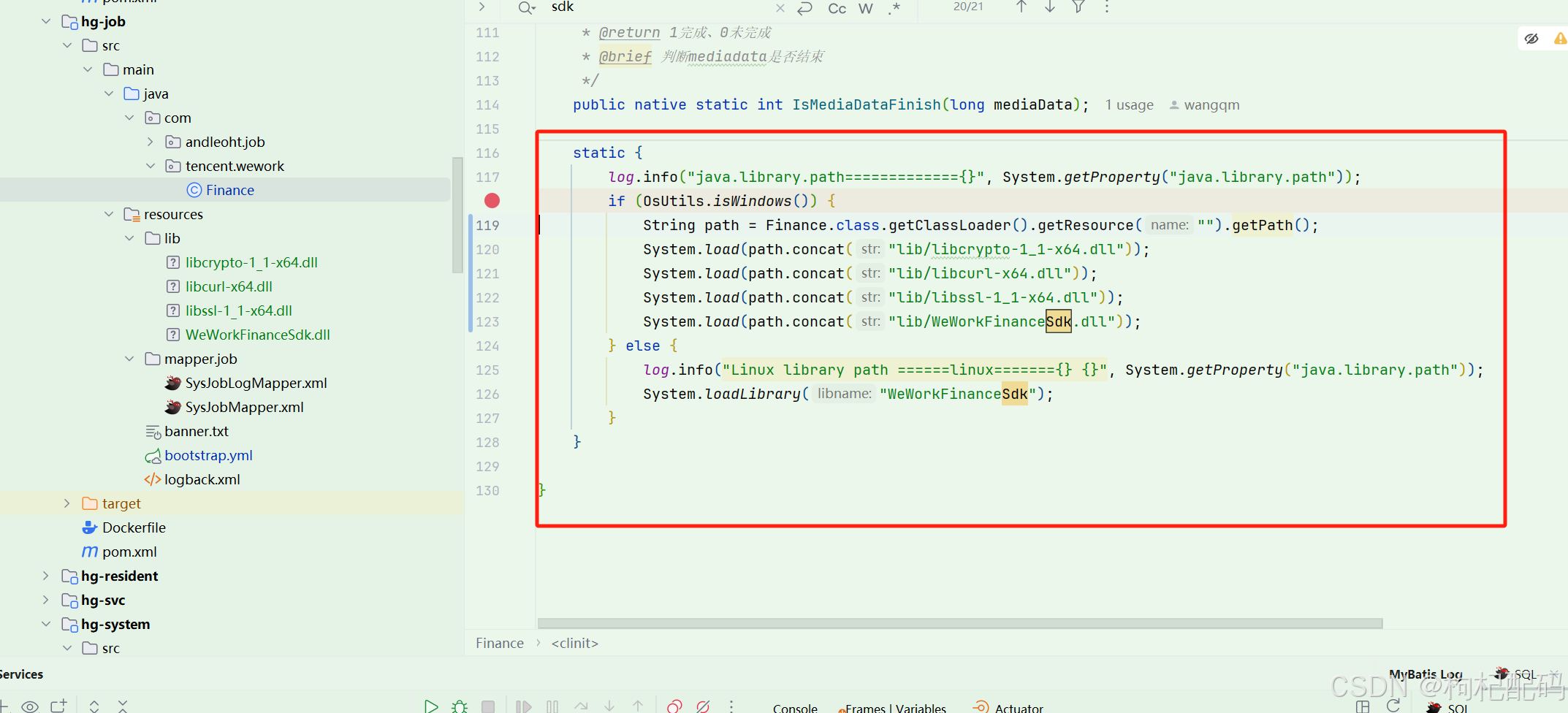
Task: Click the warning inspection icon in the editor
Action: tap(1560, 39)
